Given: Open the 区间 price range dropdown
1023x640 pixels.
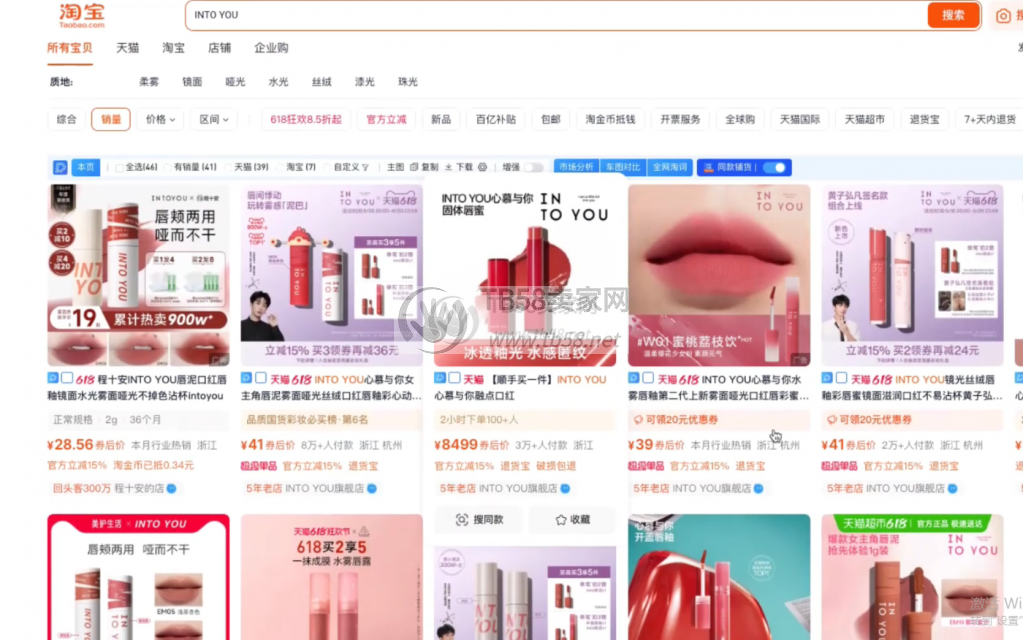Looking at the screenshot, I should (x=213, y=119).
